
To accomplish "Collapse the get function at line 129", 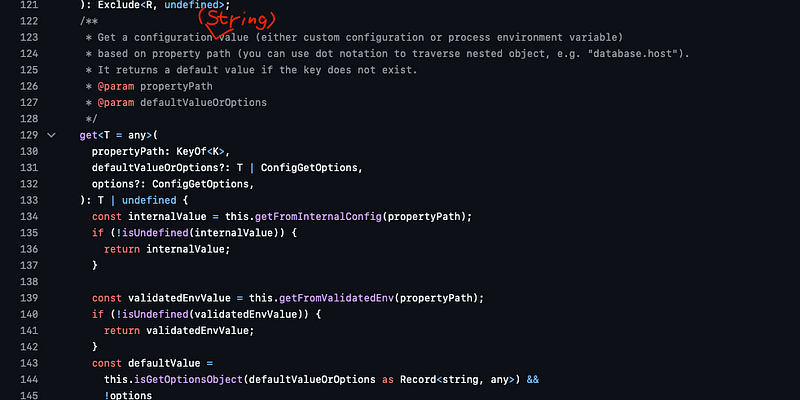I will tap(51, 135).
